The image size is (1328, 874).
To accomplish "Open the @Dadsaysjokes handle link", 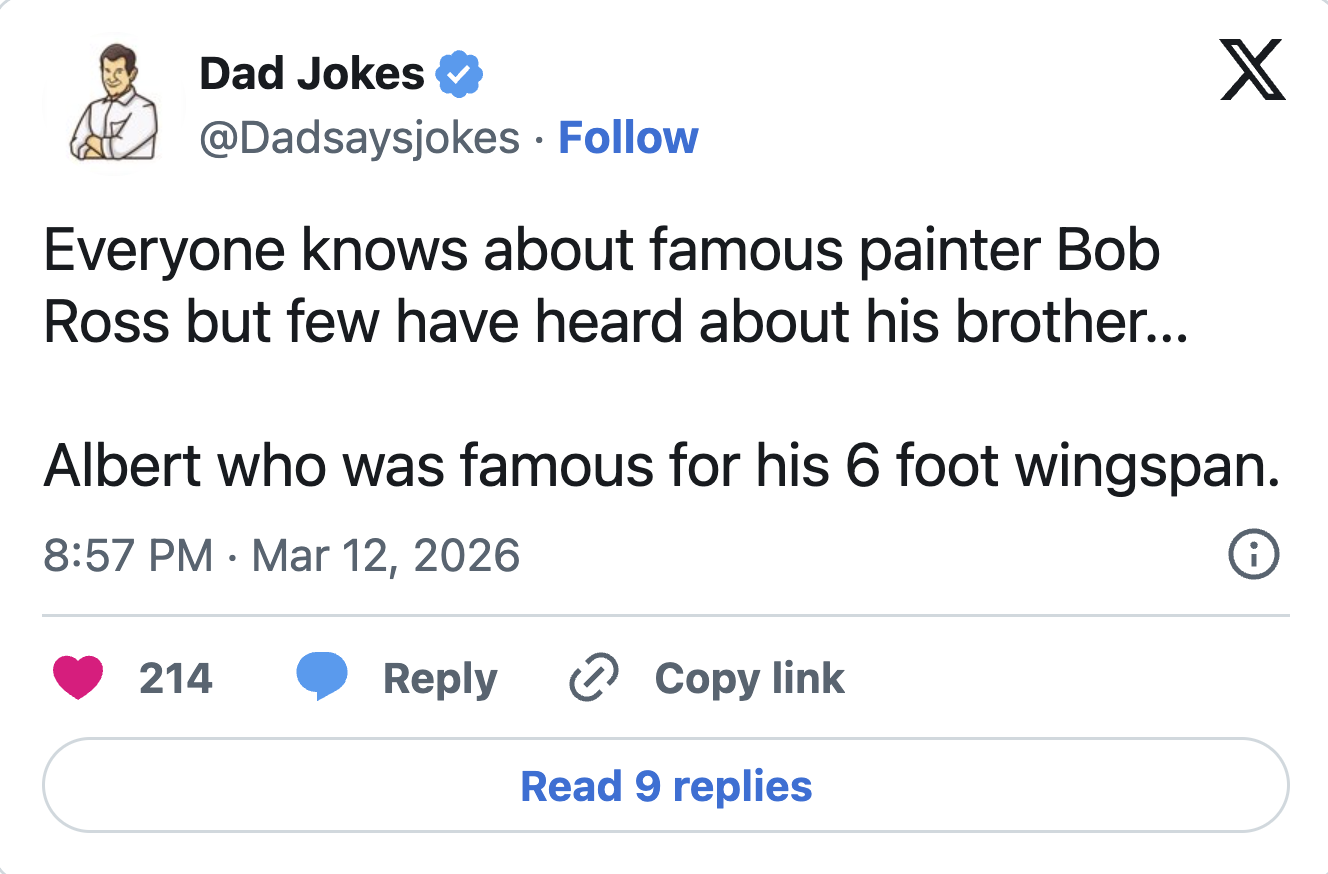I will (x=360, y=138).
